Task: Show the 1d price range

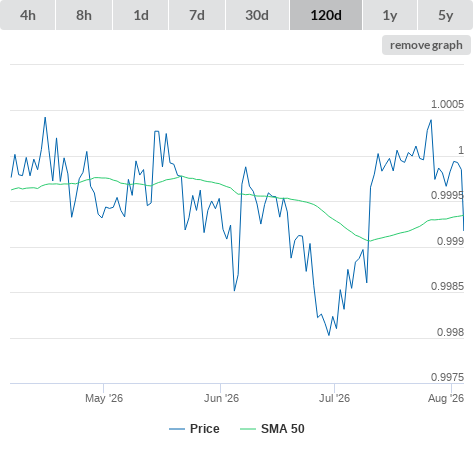Action: point(141,15)
